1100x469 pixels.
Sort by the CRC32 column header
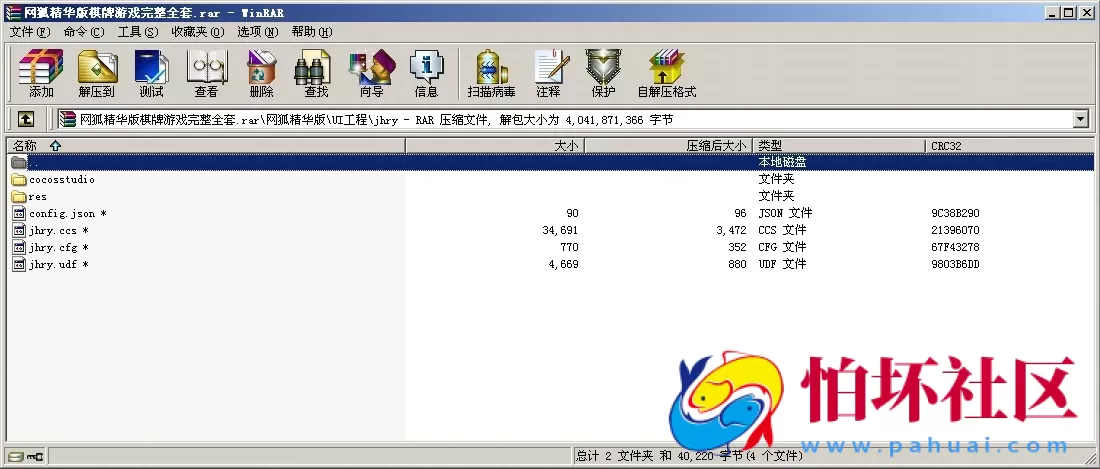1010,146
